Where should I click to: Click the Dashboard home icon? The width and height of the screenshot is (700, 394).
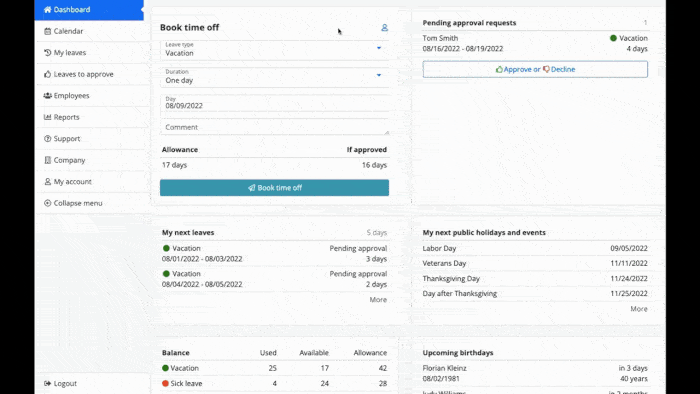47,9
